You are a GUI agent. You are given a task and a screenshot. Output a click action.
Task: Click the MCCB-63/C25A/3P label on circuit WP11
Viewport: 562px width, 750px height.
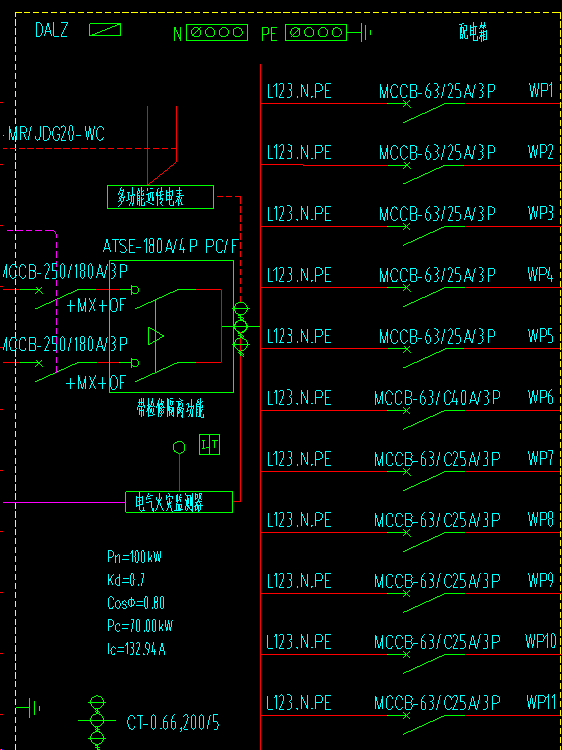click(x=437, y=703)
